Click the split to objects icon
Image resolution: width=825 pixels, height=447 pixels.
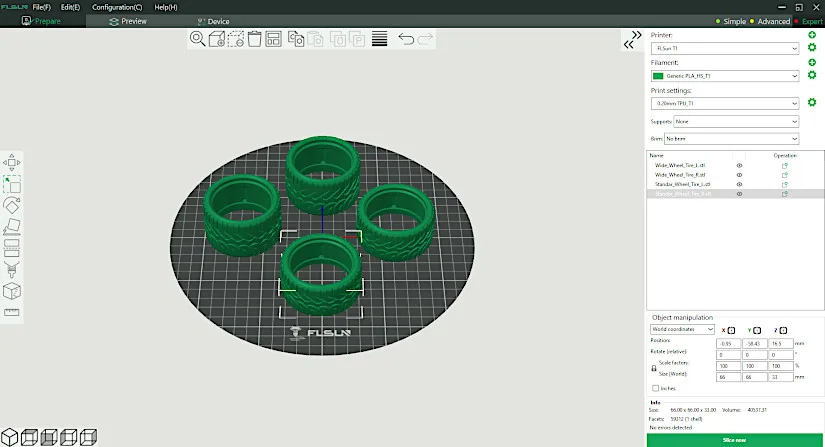(x=338, y=39)
